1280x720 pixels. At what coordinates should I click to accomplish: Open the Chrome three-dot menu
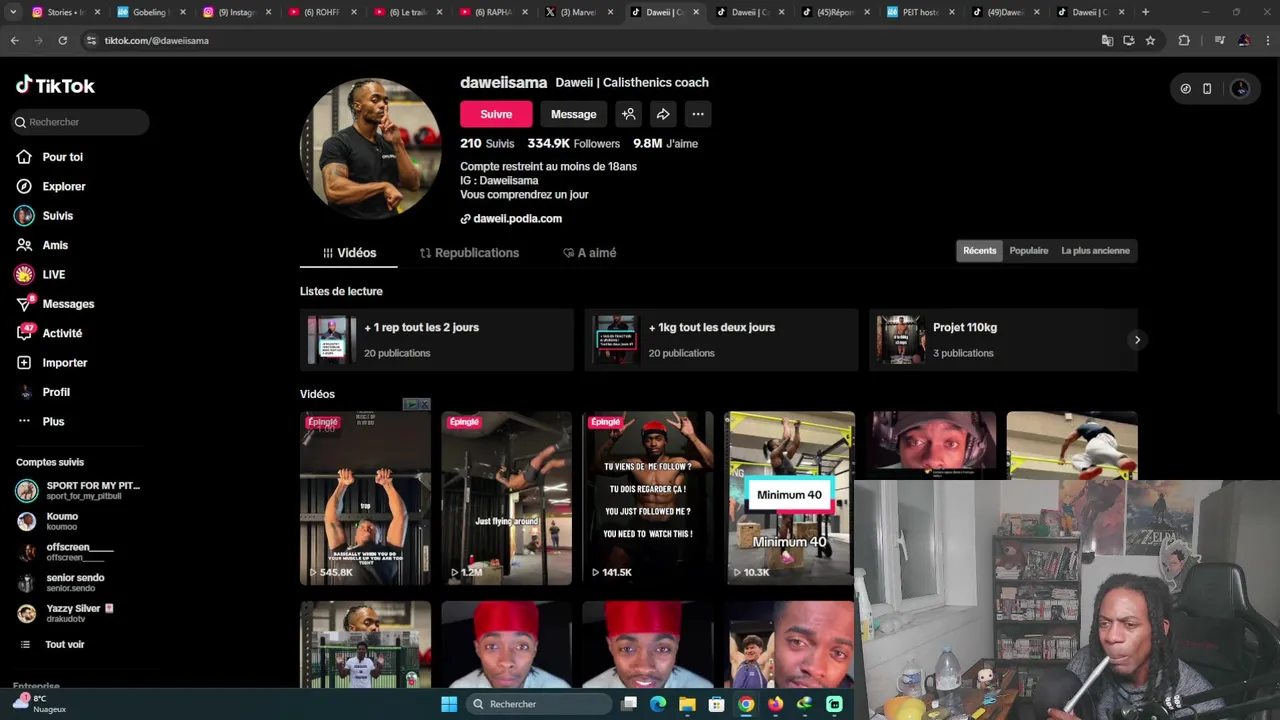[1266, 40]
